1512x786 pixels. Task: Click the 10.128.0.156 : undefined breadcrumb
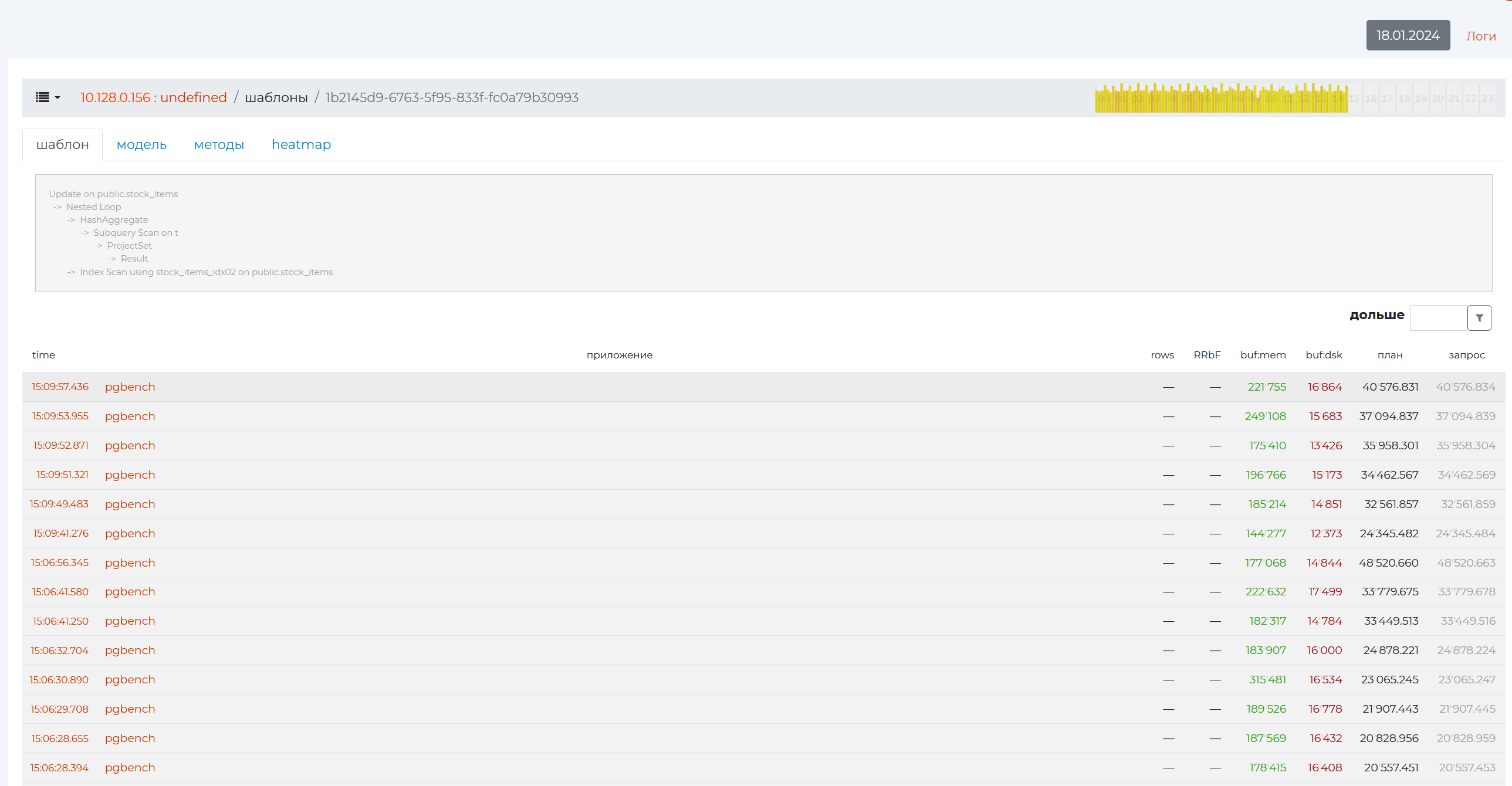click(153, 97)
